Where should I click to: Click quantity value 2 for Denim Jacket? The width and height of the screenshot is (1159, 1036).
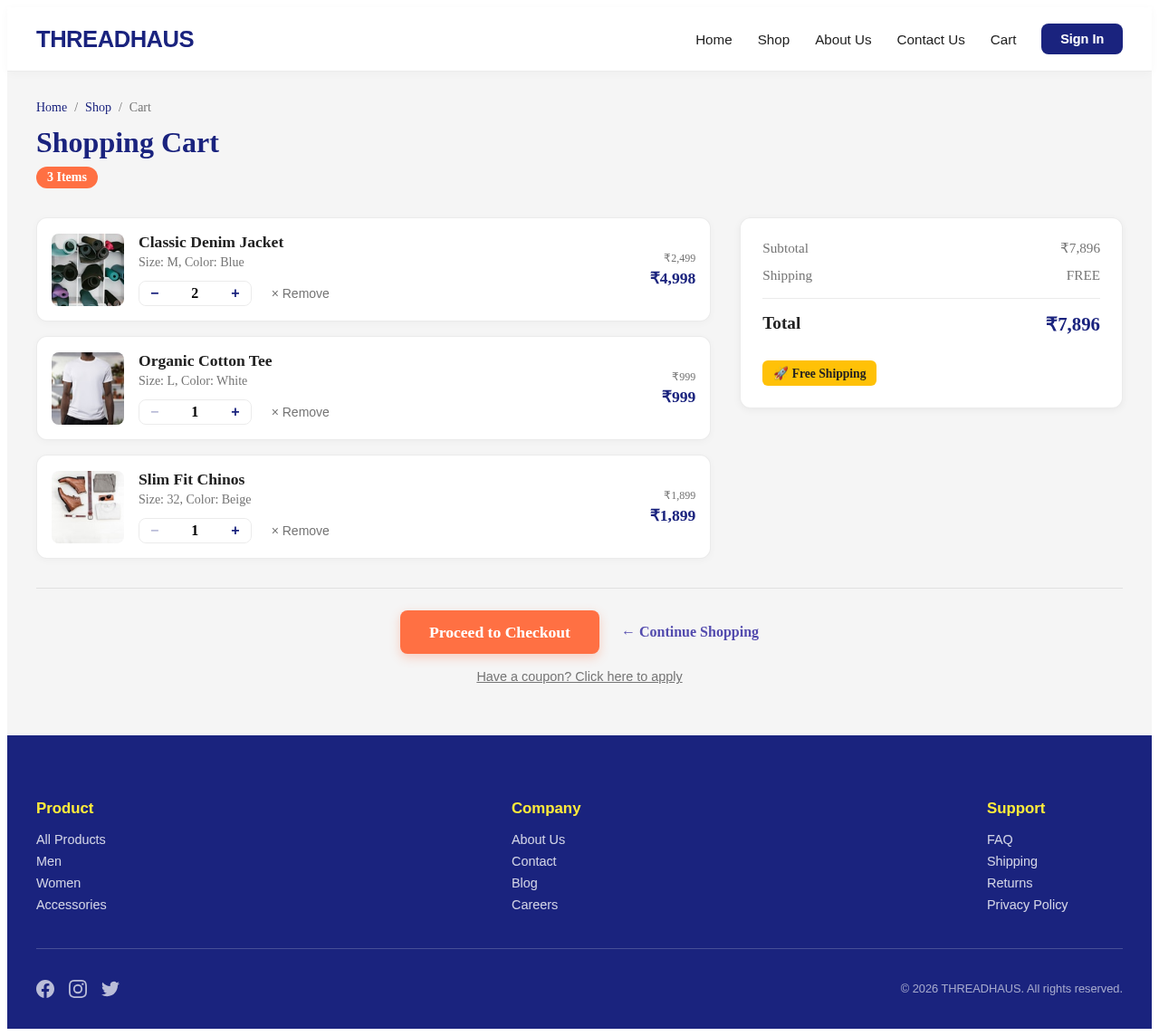[195, 293]
